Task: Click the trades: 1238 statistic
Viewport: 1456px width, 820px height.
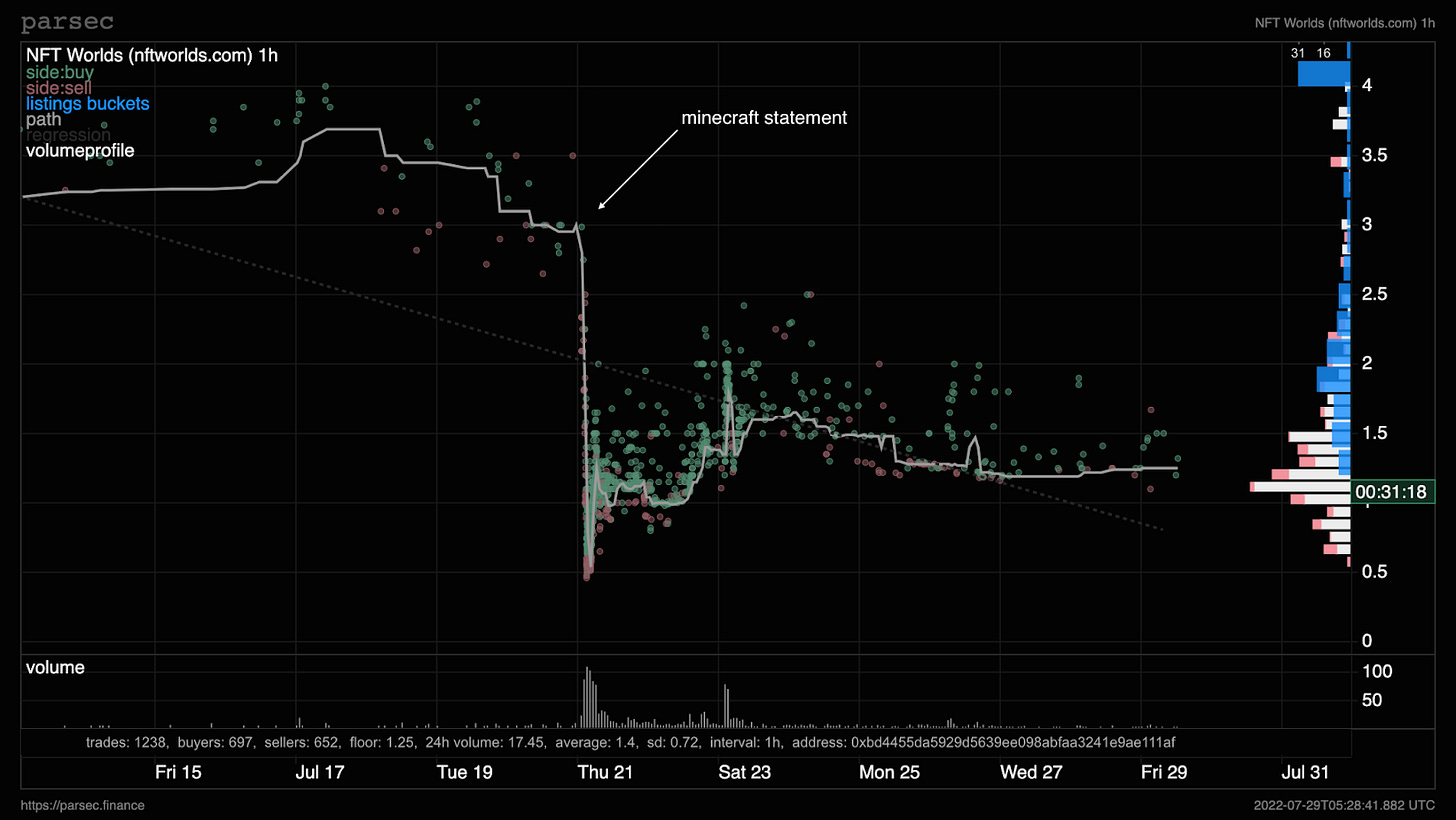Action: (126, 743)
